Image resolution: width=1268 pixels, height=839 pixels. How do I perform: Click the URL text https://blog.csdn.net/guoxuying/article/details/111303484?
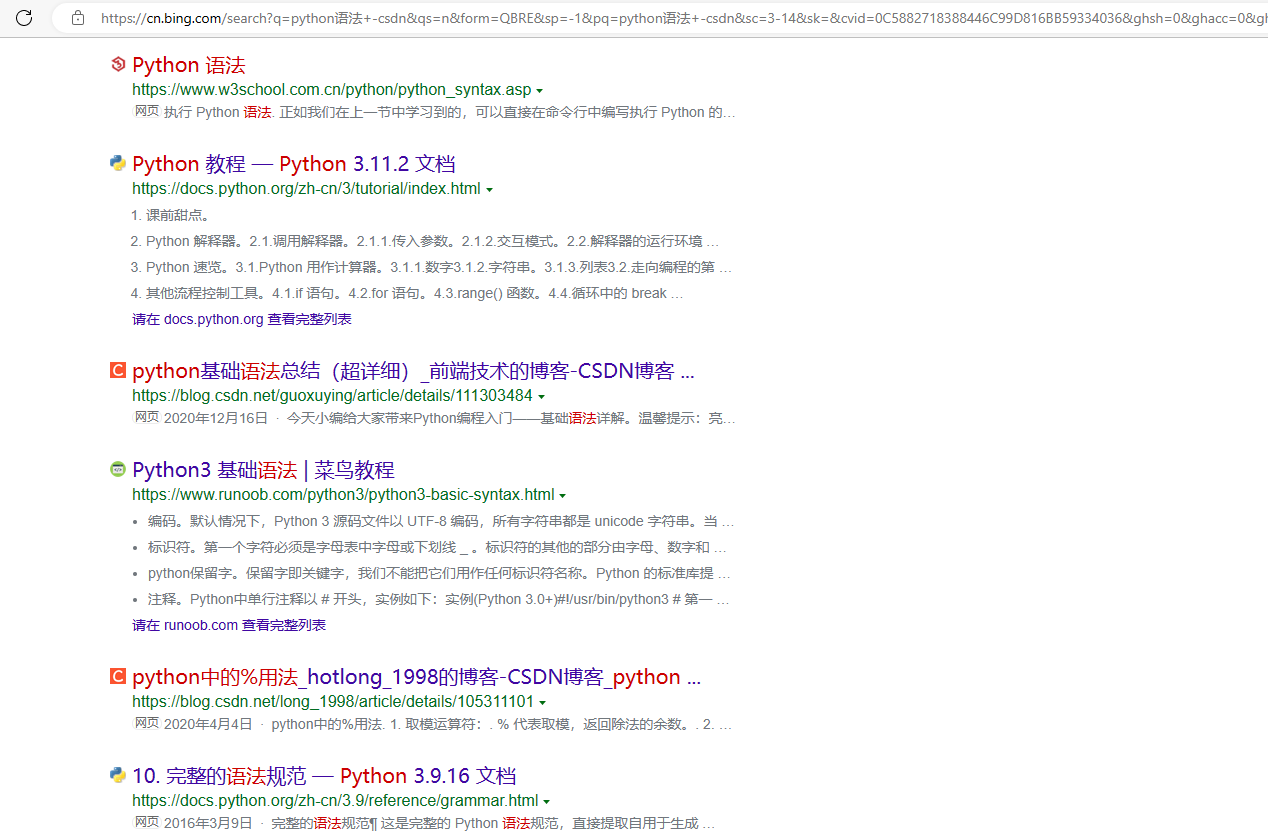pyautogui.click(x=332, y=396)
